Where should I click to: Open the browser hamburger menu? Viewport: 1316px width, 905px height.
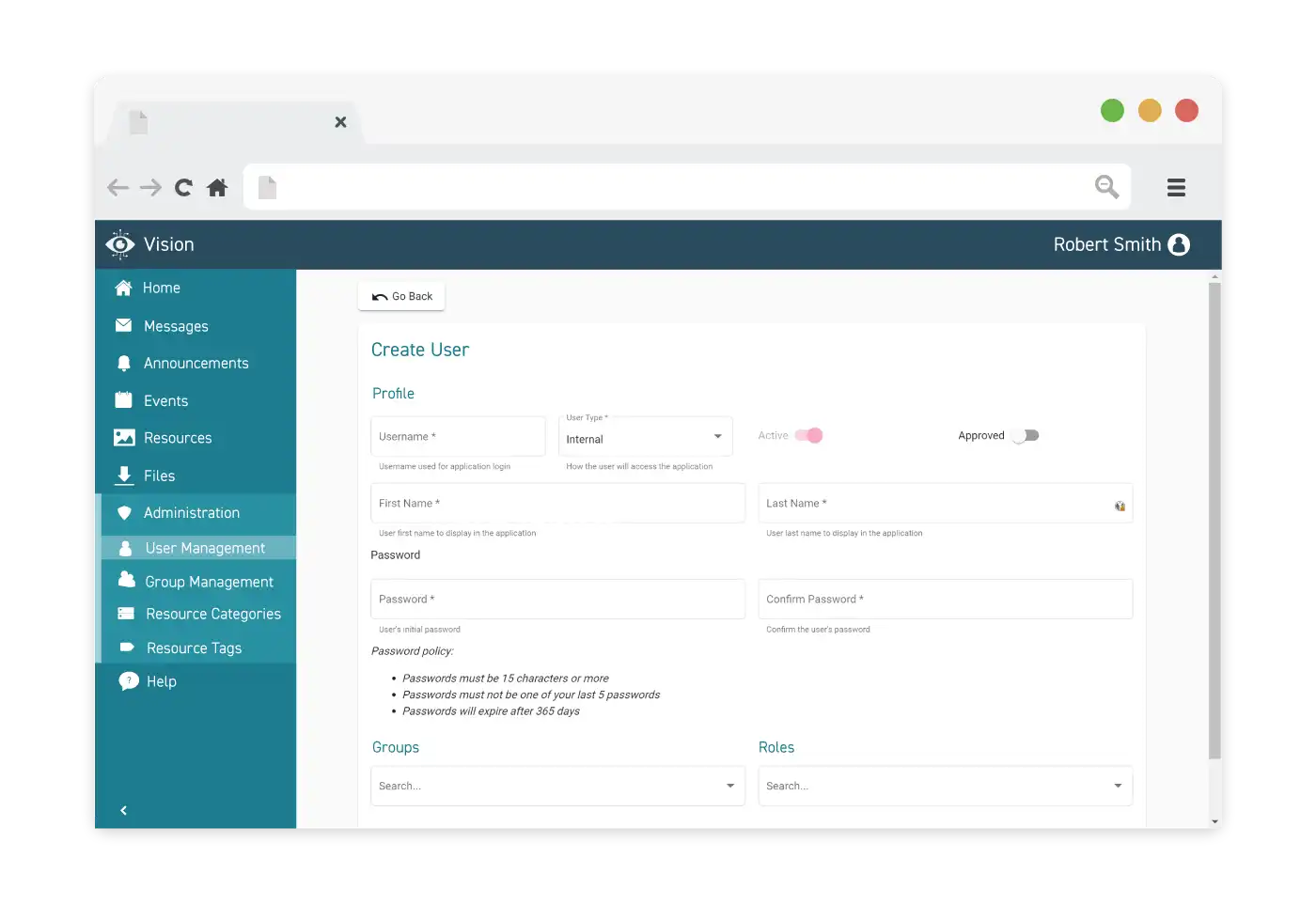(1176, 188)
